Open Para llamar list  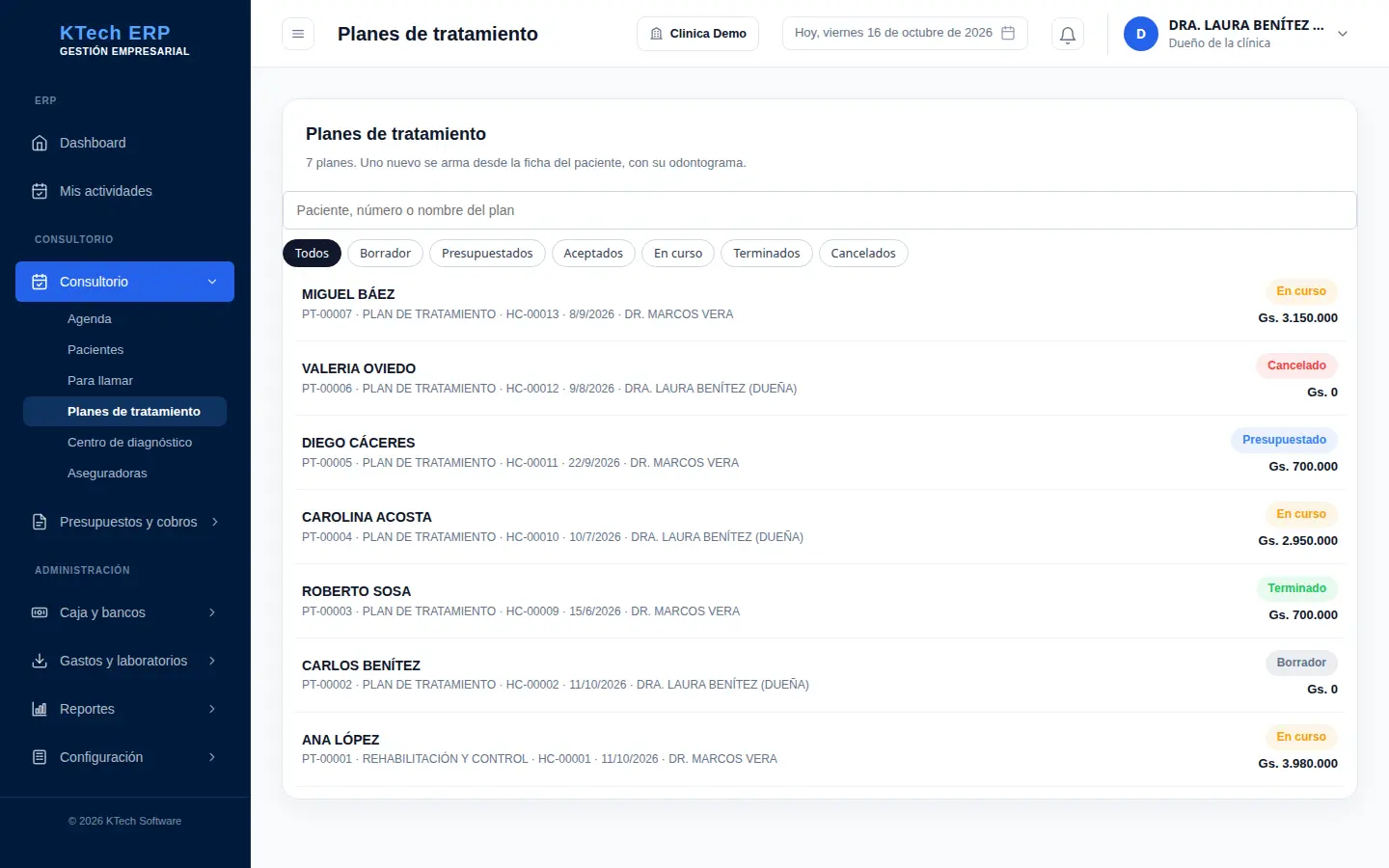(x=124, y=381)
